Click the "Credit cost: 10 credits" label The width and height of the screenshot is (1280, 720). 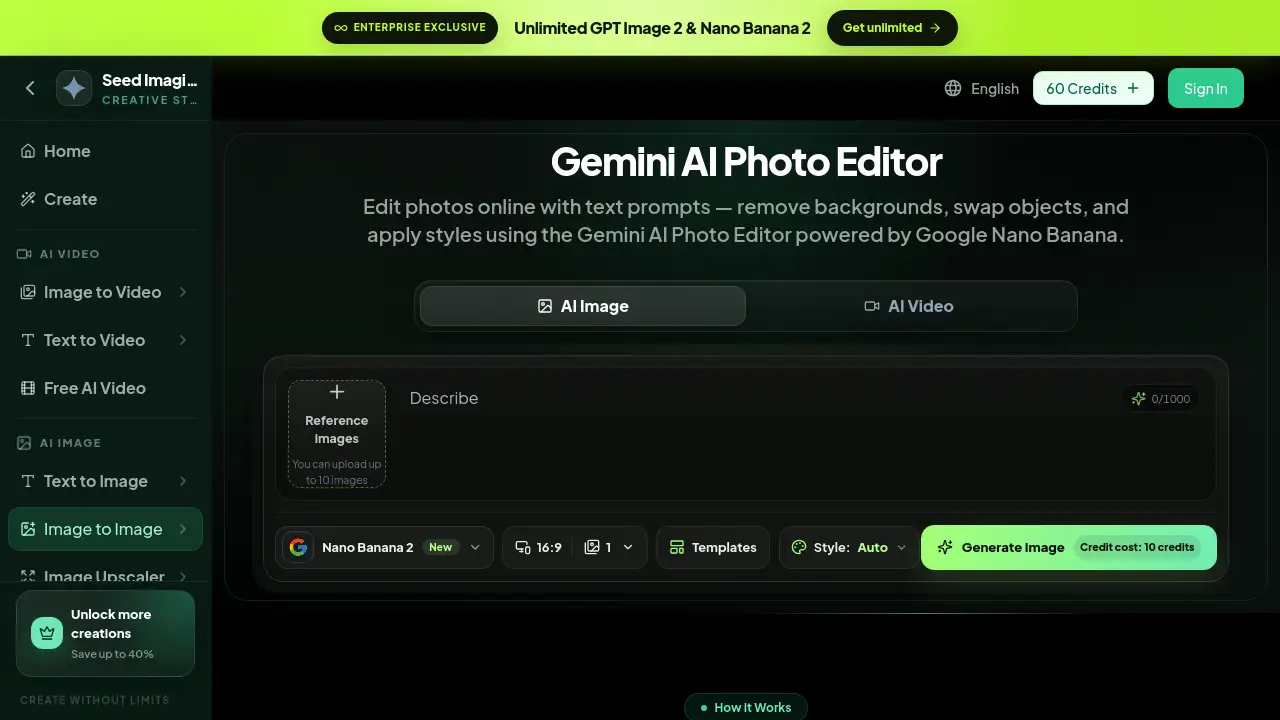pos(1137,547)
